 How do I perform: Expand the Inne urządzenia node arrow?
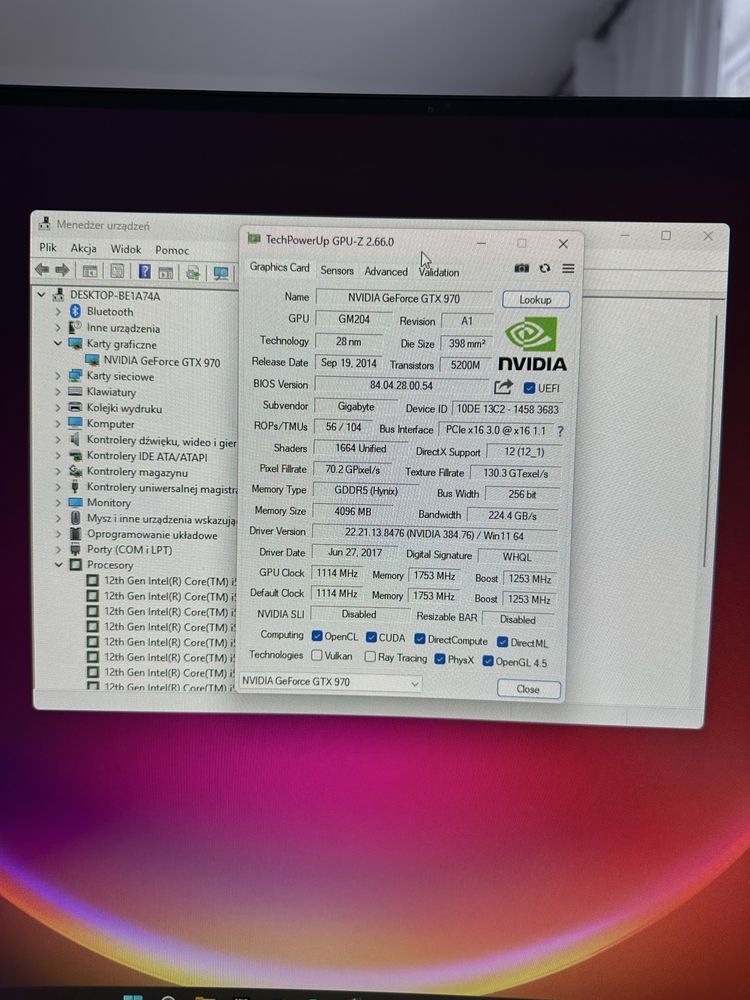pos(58,327)
